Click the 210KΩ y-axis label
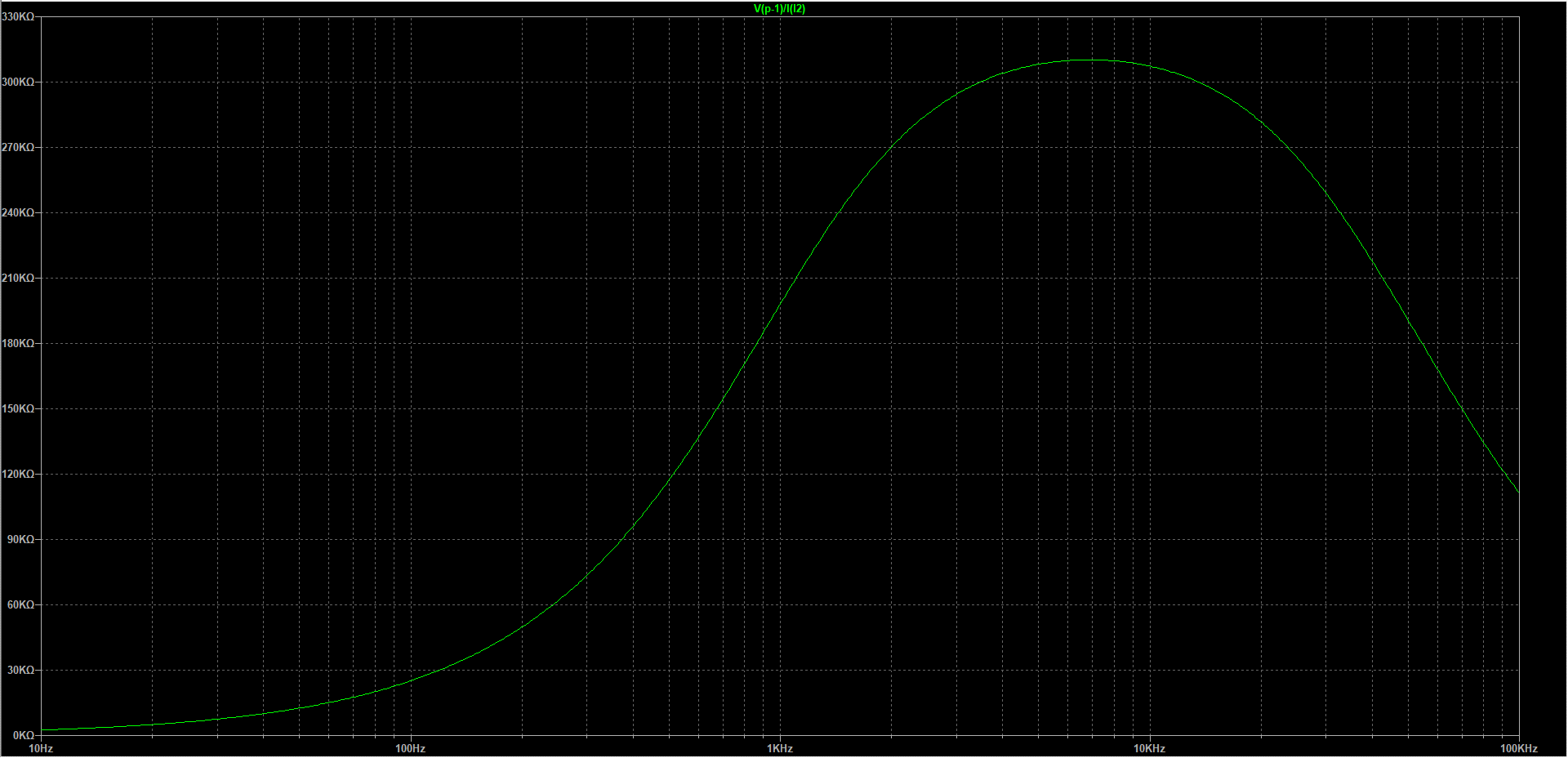This screenshot has width=1568, height=758. tap(18, 278)
